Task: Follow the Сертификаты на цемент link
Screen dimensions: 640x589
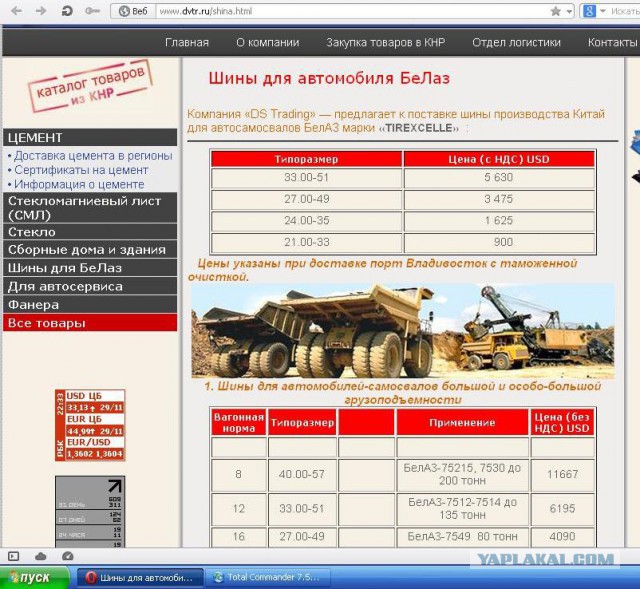Action: pos(81,170)
